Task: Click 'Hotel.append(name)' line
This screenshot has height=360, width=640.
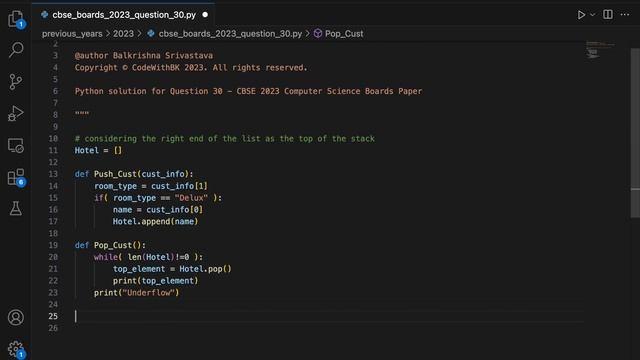Action: coord(155,222)
